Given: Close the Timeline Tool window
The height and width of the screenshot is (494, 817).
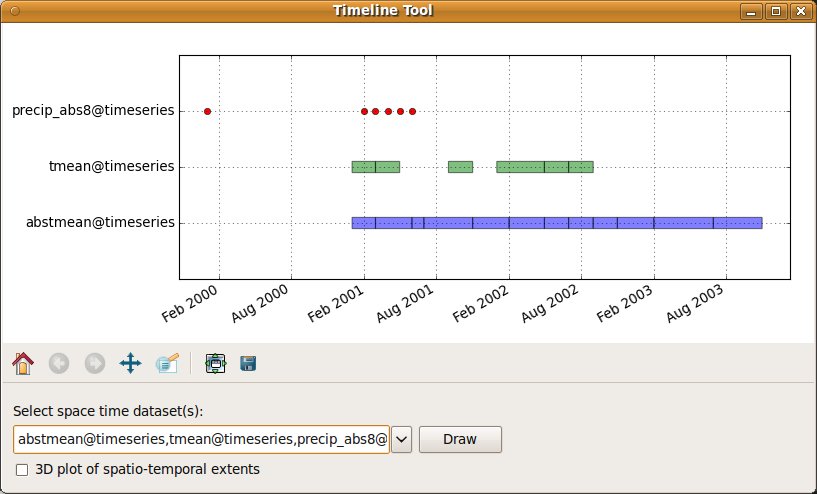Looking at the screenshot, I should coord(799,11).
